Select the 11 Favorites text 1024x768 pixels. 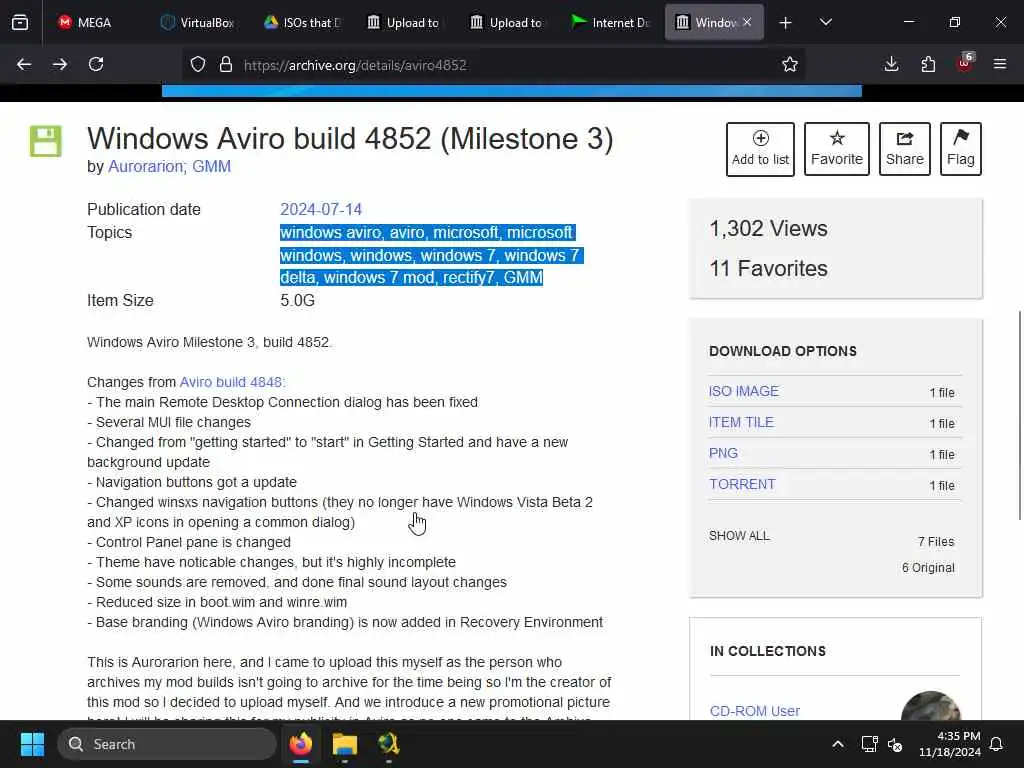[769, 268]
